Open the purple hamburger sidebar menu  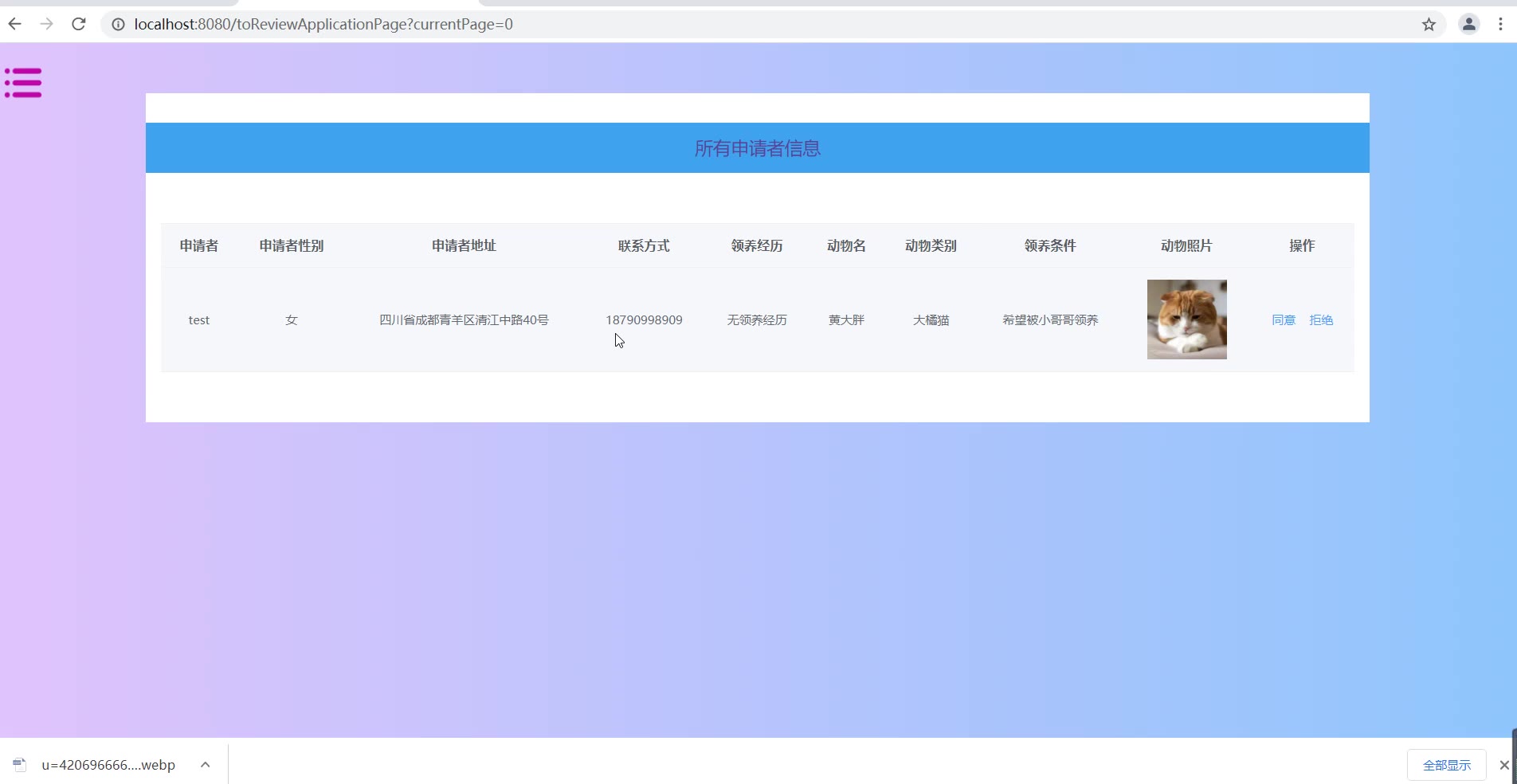click(x=23, y=83)
